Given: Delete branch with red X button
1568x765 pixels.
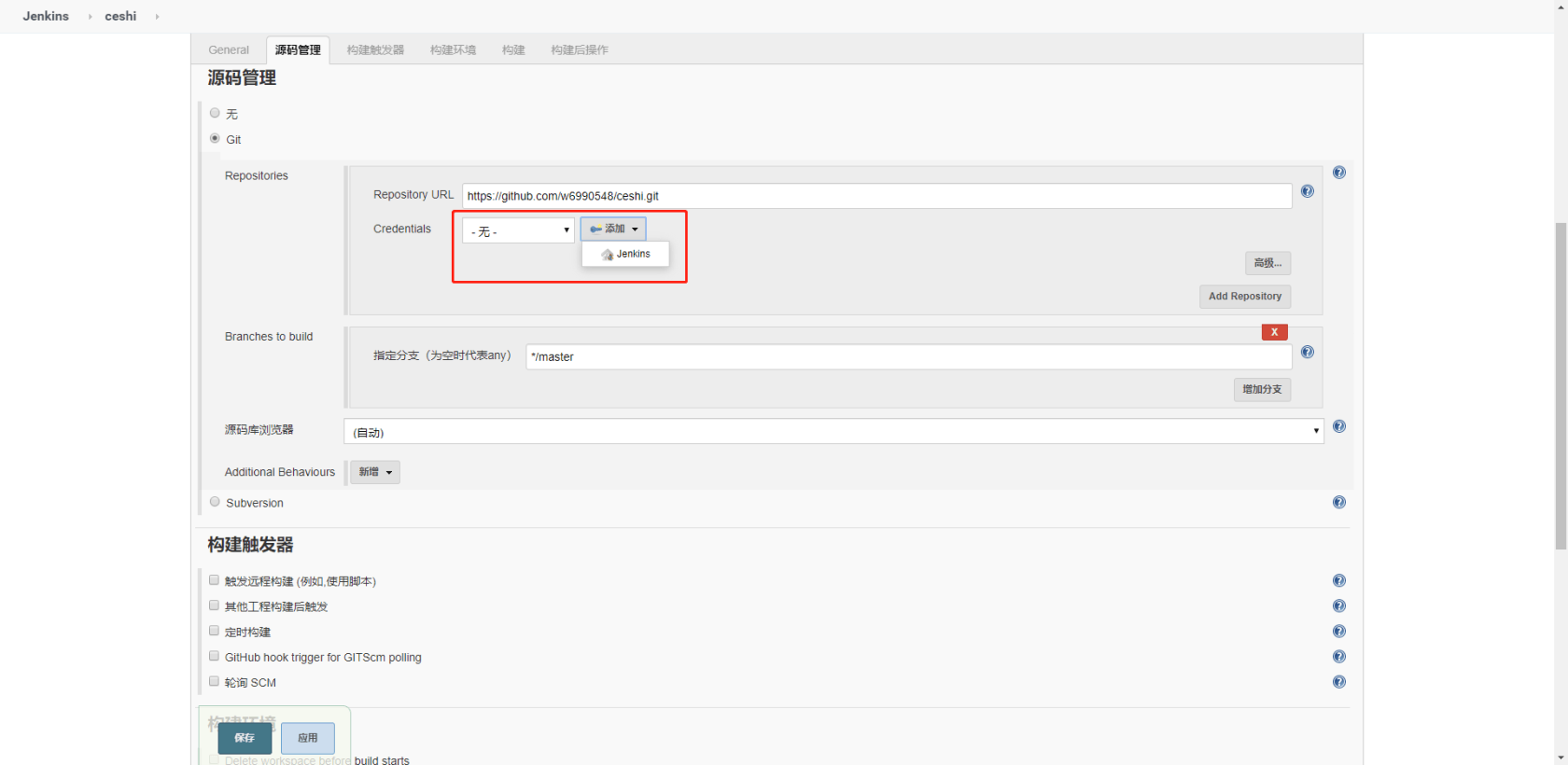Looking at the screenshot, I should tap(1275, 332).
